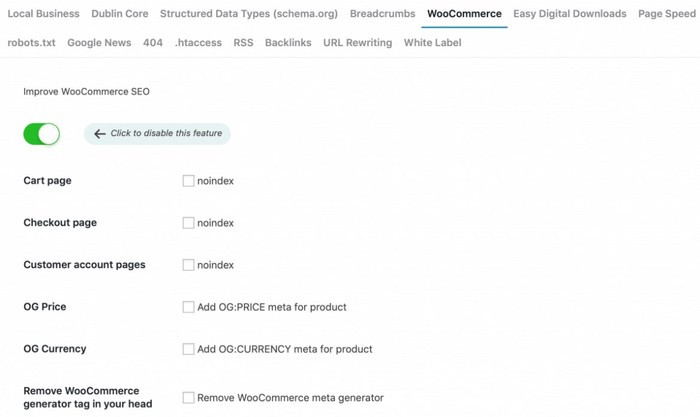Disable the Improve WooCommerce SEO toggle

coord(41,134)
